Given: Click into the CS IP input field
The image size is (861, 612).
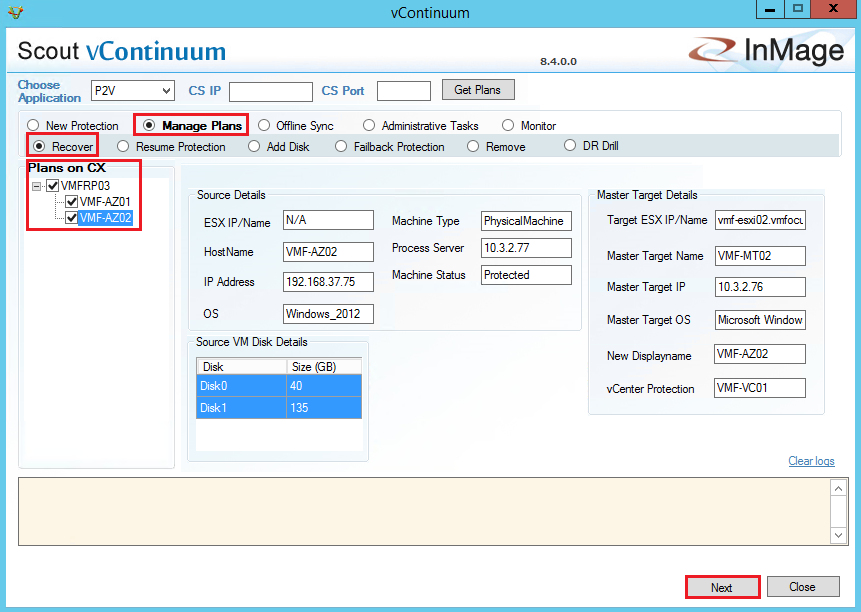Looking at the screenshot, I should tap(270, 92).
